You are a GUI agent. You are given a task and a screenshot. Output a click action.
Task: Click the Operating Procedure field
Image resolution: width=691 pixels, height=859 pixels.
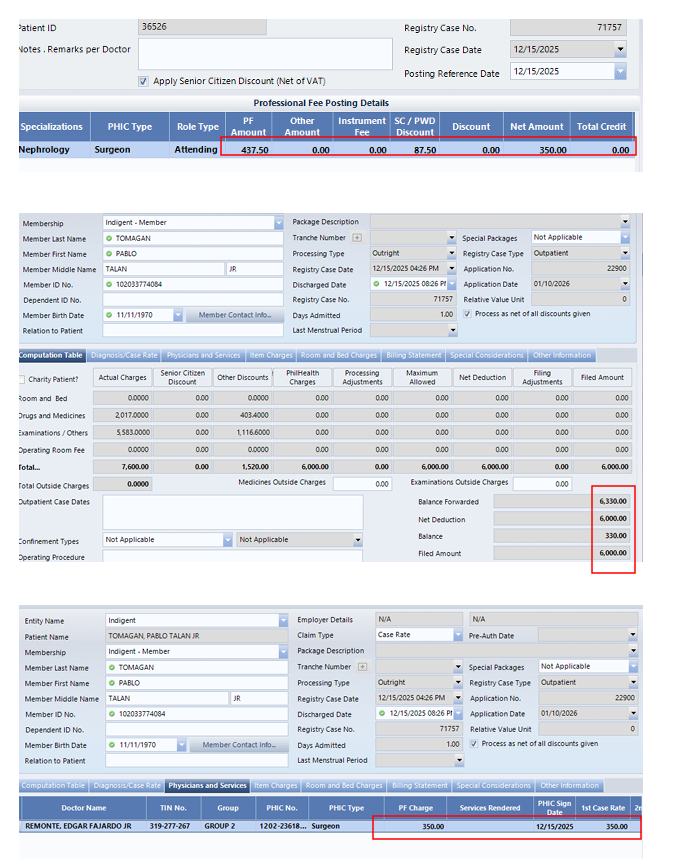(232, 556)
